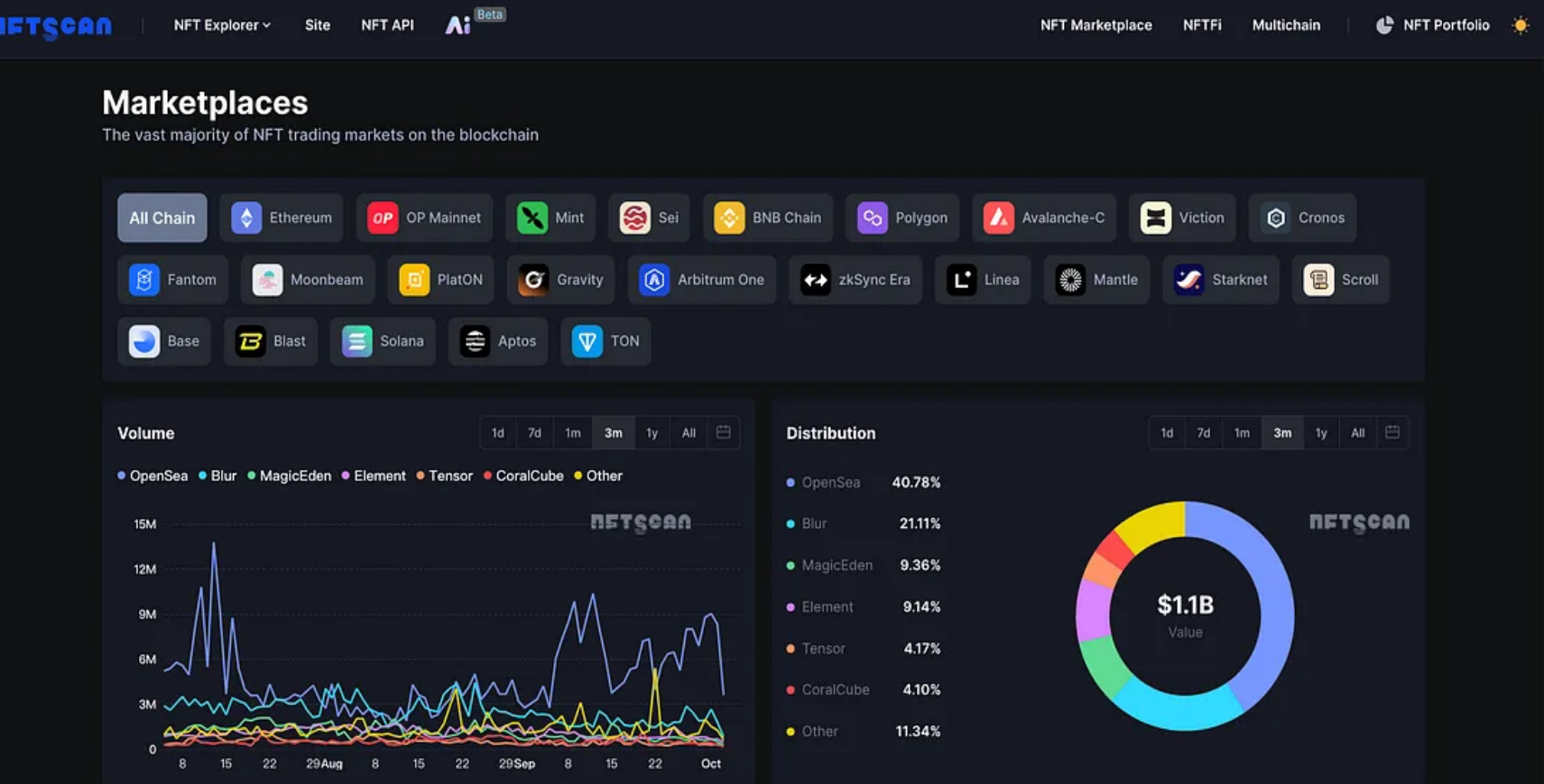This screenshot has width=1544, height=784.
Task: Set Volume chart range to 1d
Action: point(498,433)
